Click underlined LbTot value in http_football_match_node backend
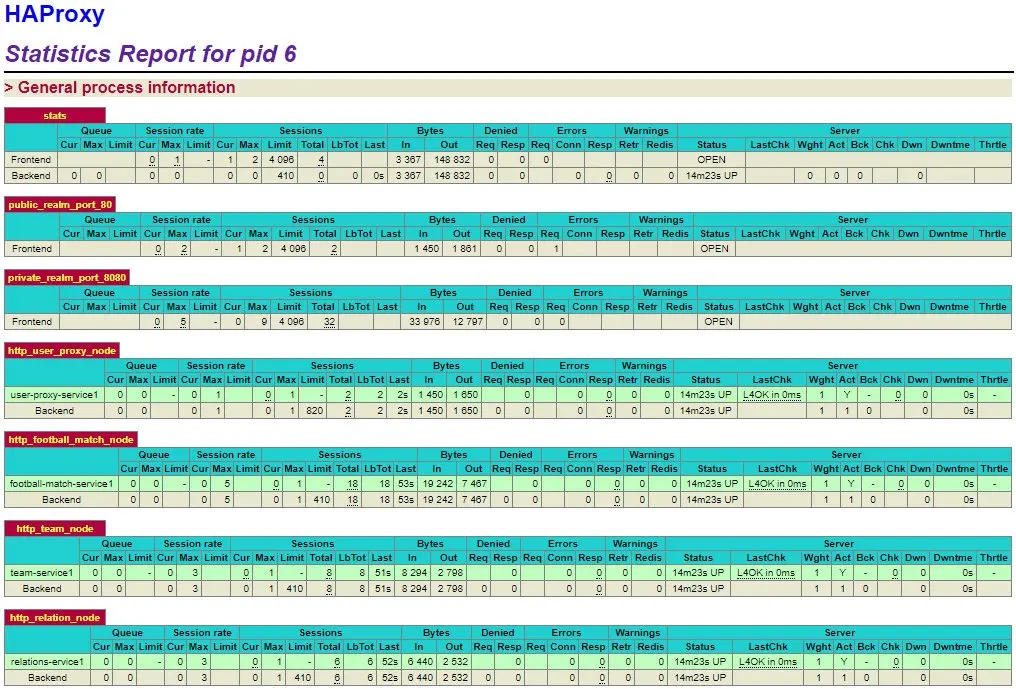This screenshot has width=1016, height=689. click(355, 498)
